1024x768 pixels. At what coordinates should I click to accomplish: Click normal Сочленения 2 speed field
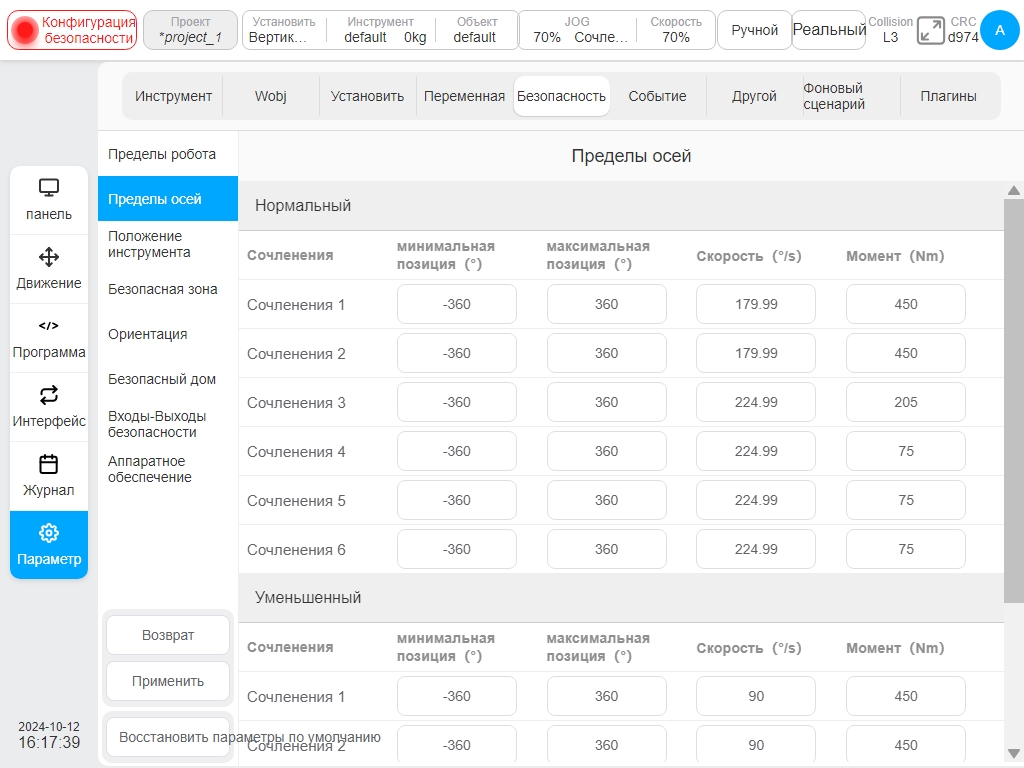click(x=756, y=353)
